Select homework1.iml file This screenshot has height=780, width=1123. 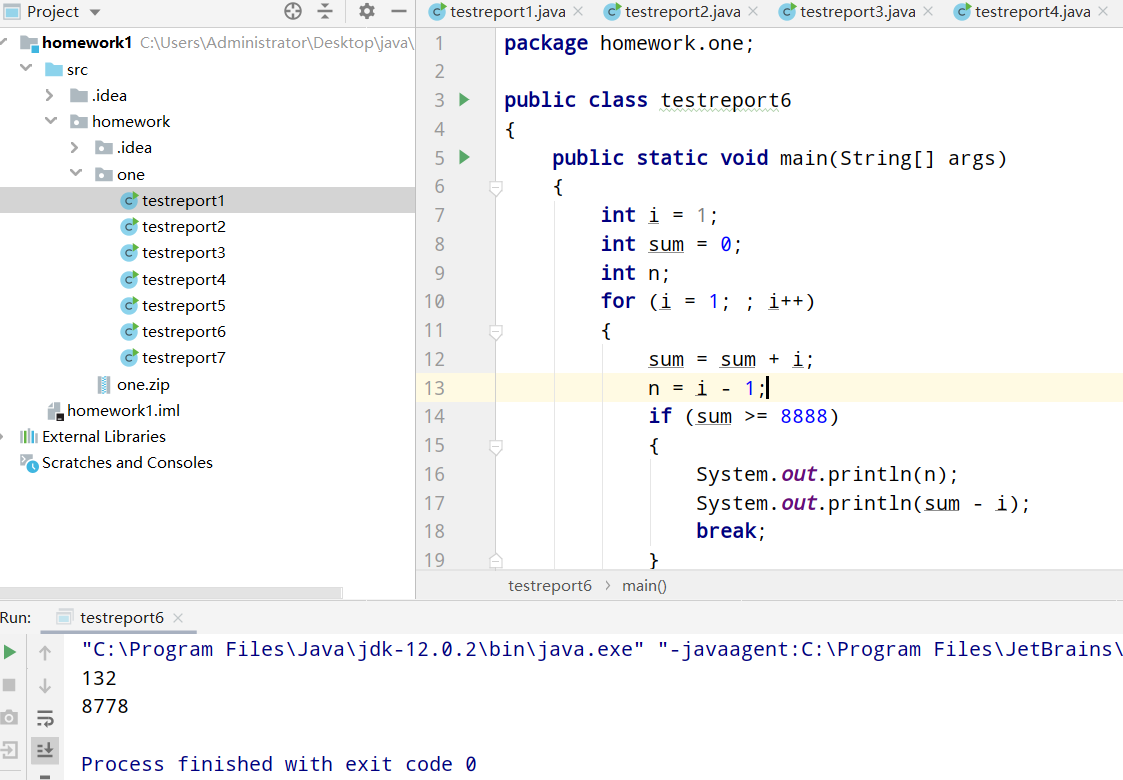(114, 411)
